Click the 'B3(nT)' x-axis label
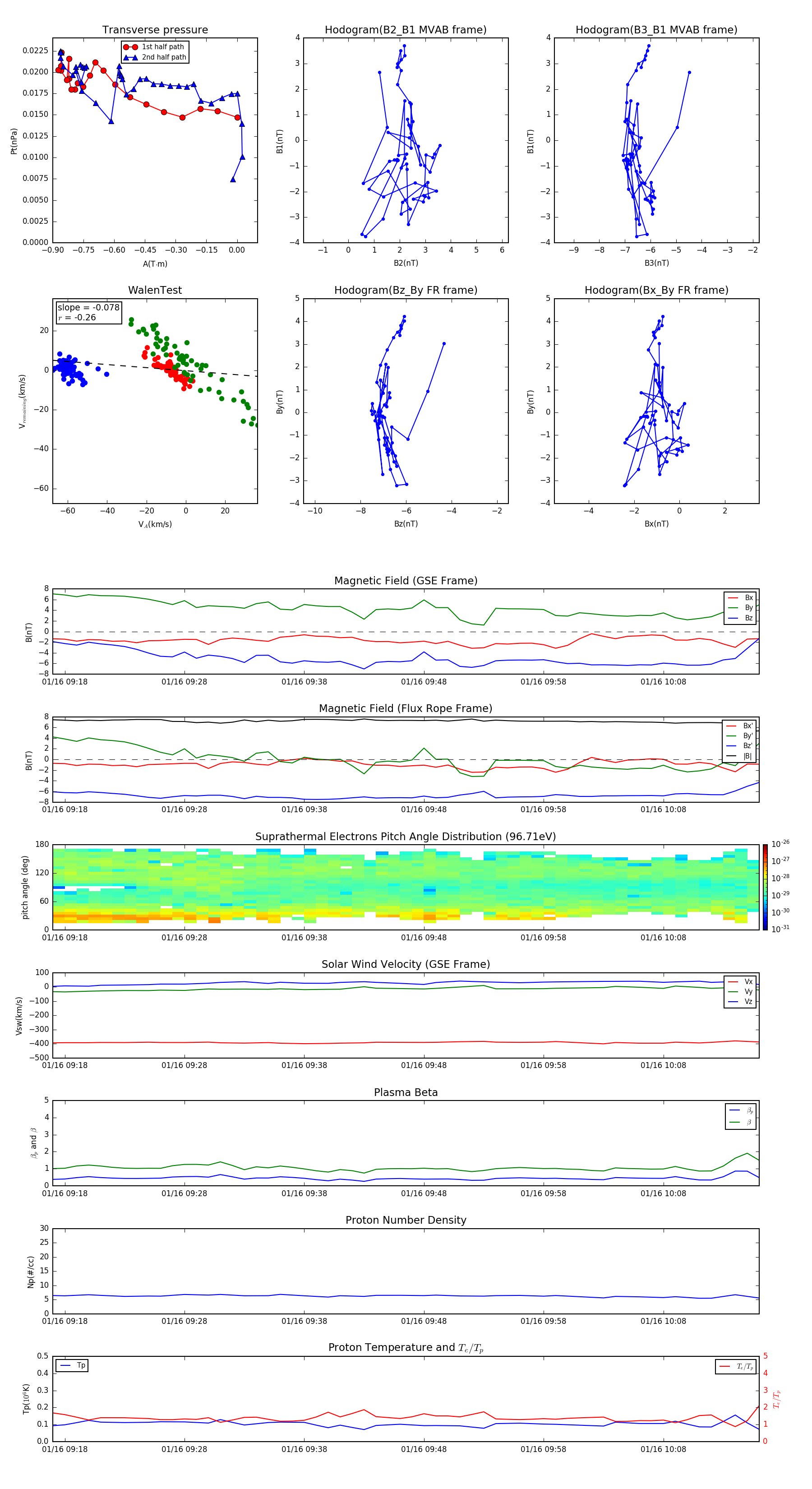The height and width of the screenshot is (1489, 812). click(x=656, y=263)
